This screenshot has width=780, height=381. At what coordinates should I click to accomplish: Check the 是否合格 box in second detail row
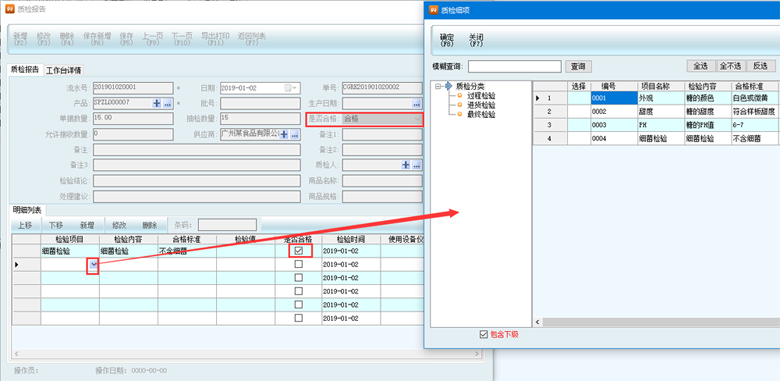[x=298, y=265]
